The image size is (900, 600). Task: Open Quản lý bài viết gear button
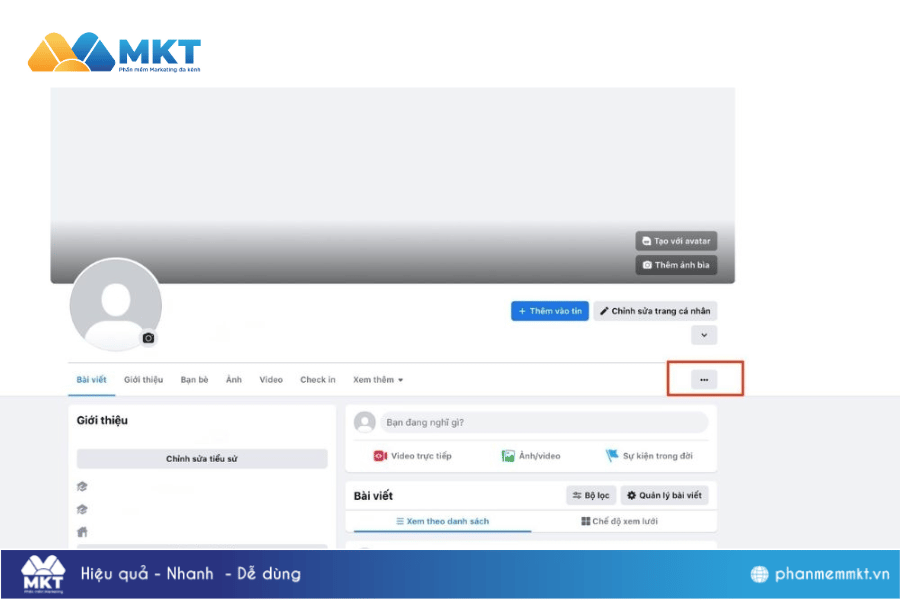pyautogui.click(x=664, y=495)
